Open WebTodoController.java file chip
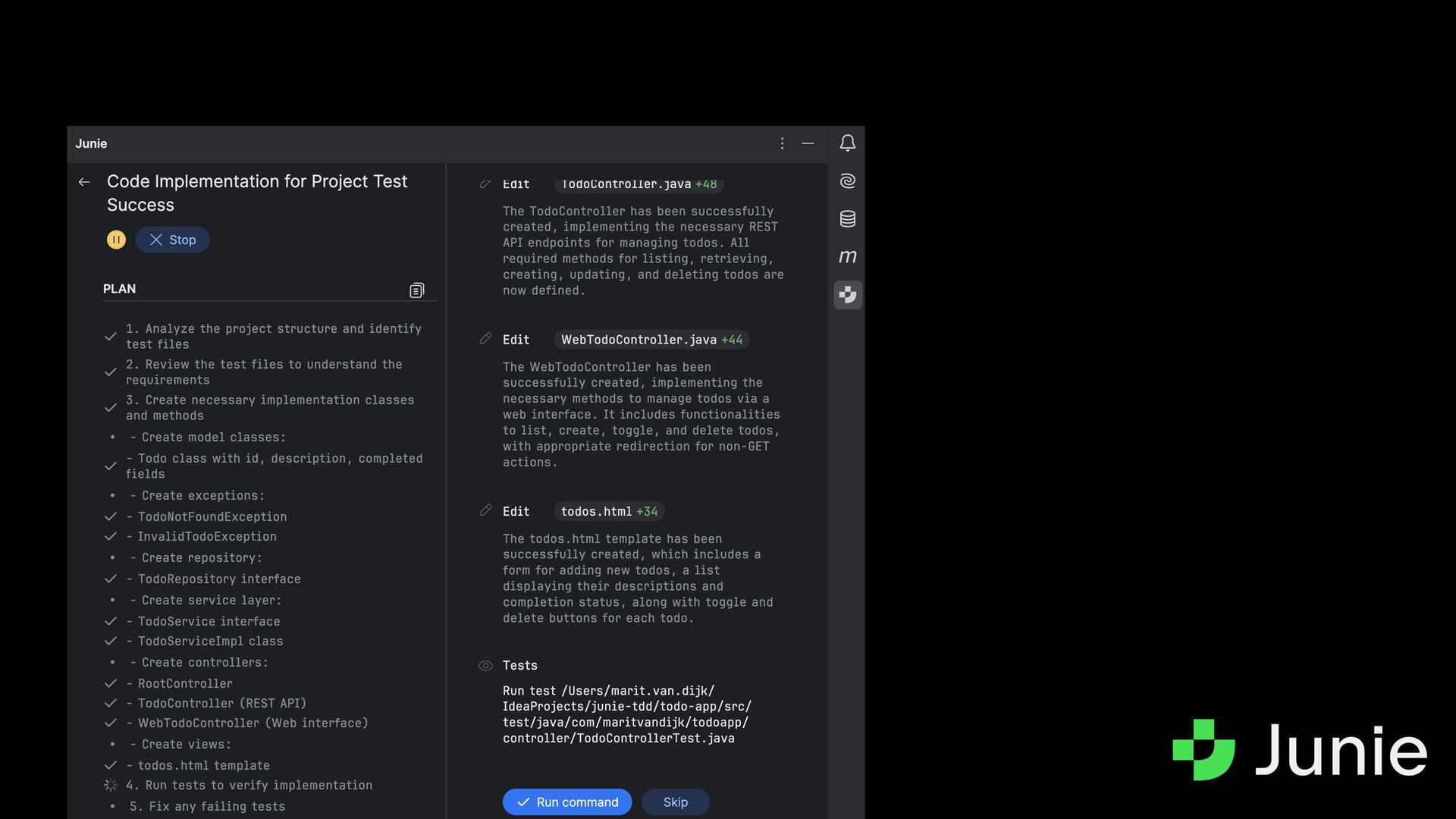This screenshot has height=819, width=1456. click(x=651, y=340)
